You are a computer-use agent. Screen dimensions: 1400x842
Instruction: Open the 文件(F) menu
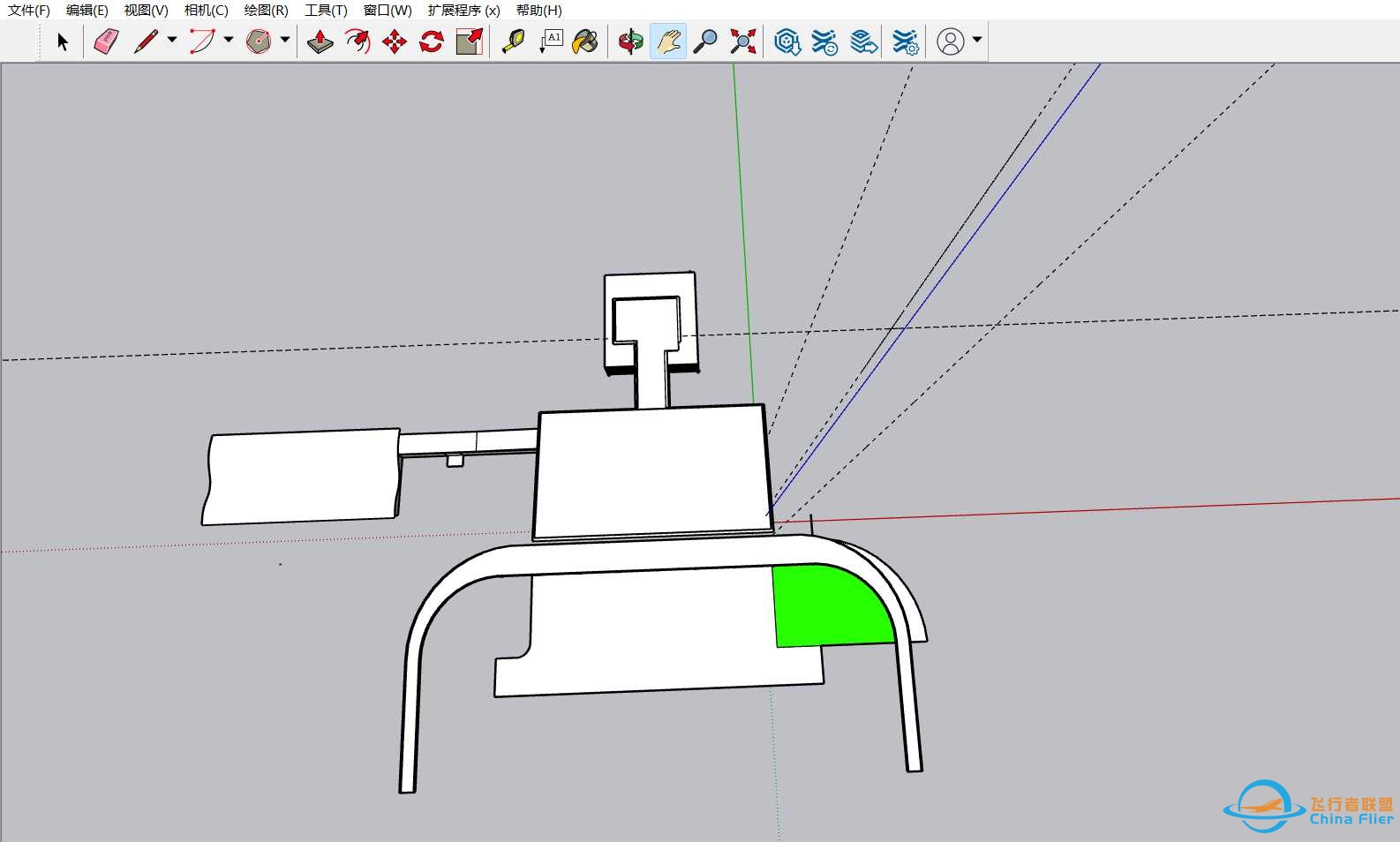[x=29, y=10]
